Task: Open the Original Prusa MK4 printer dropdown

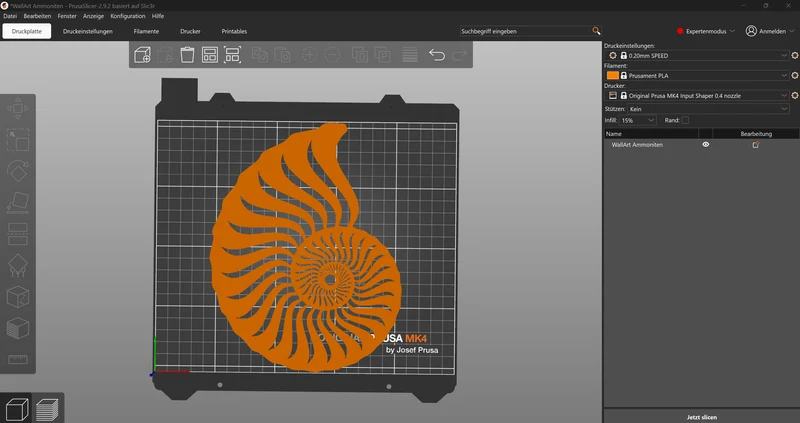Action: coord(697,95)
